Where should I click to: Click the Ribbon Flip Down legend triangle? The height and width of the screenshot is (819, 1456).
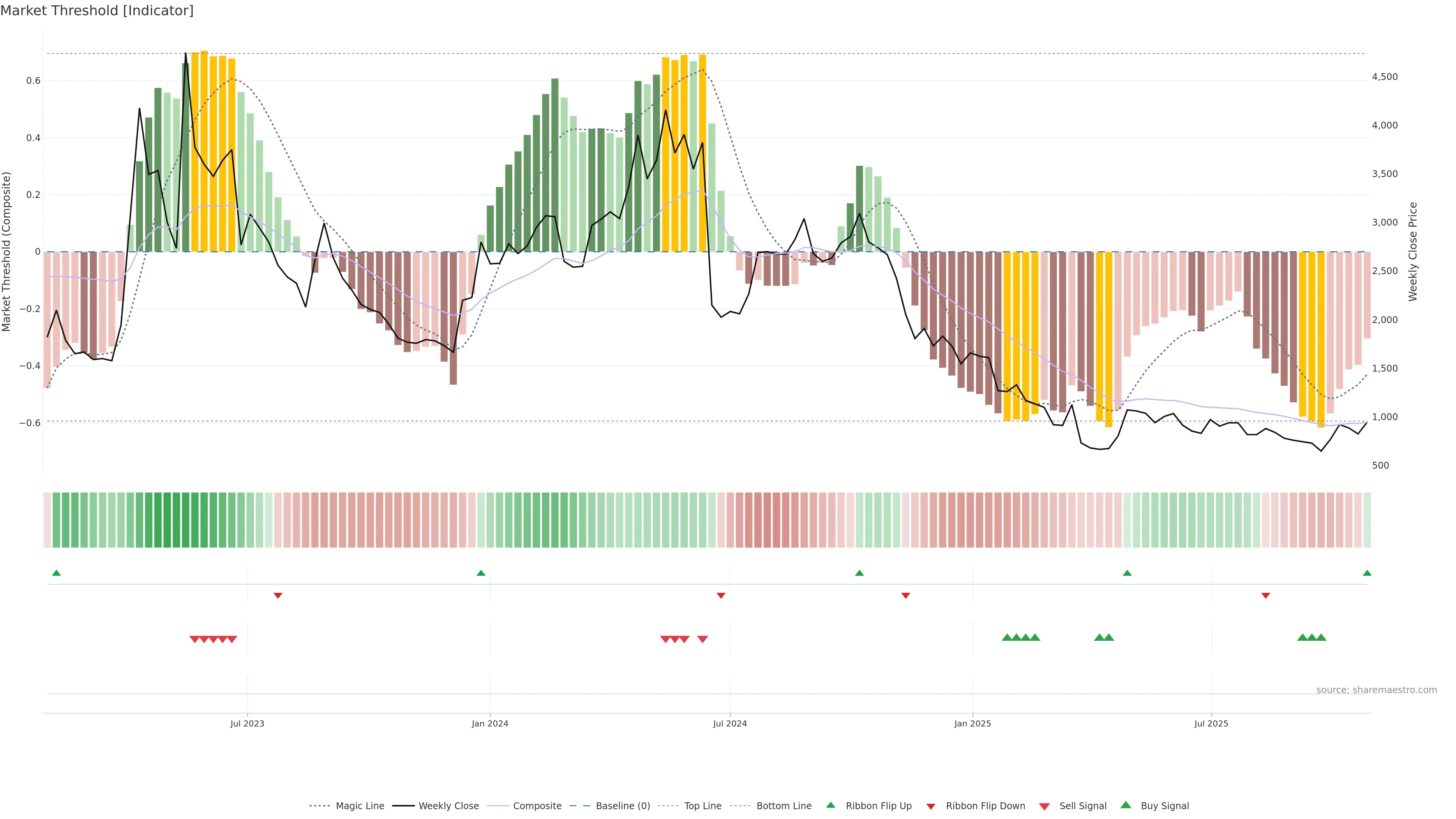tap(931, 806)
